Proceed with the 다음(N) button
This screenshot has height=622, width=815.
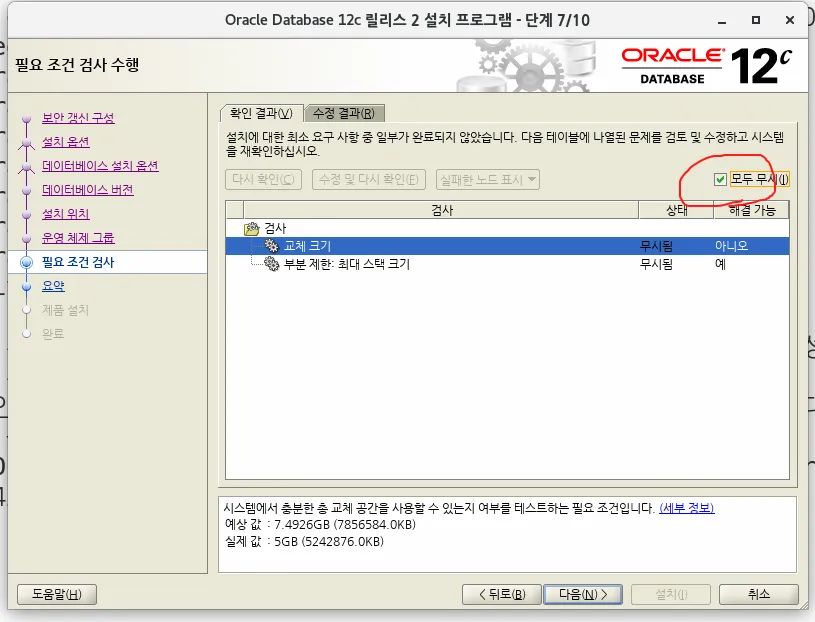coord(583,594)
